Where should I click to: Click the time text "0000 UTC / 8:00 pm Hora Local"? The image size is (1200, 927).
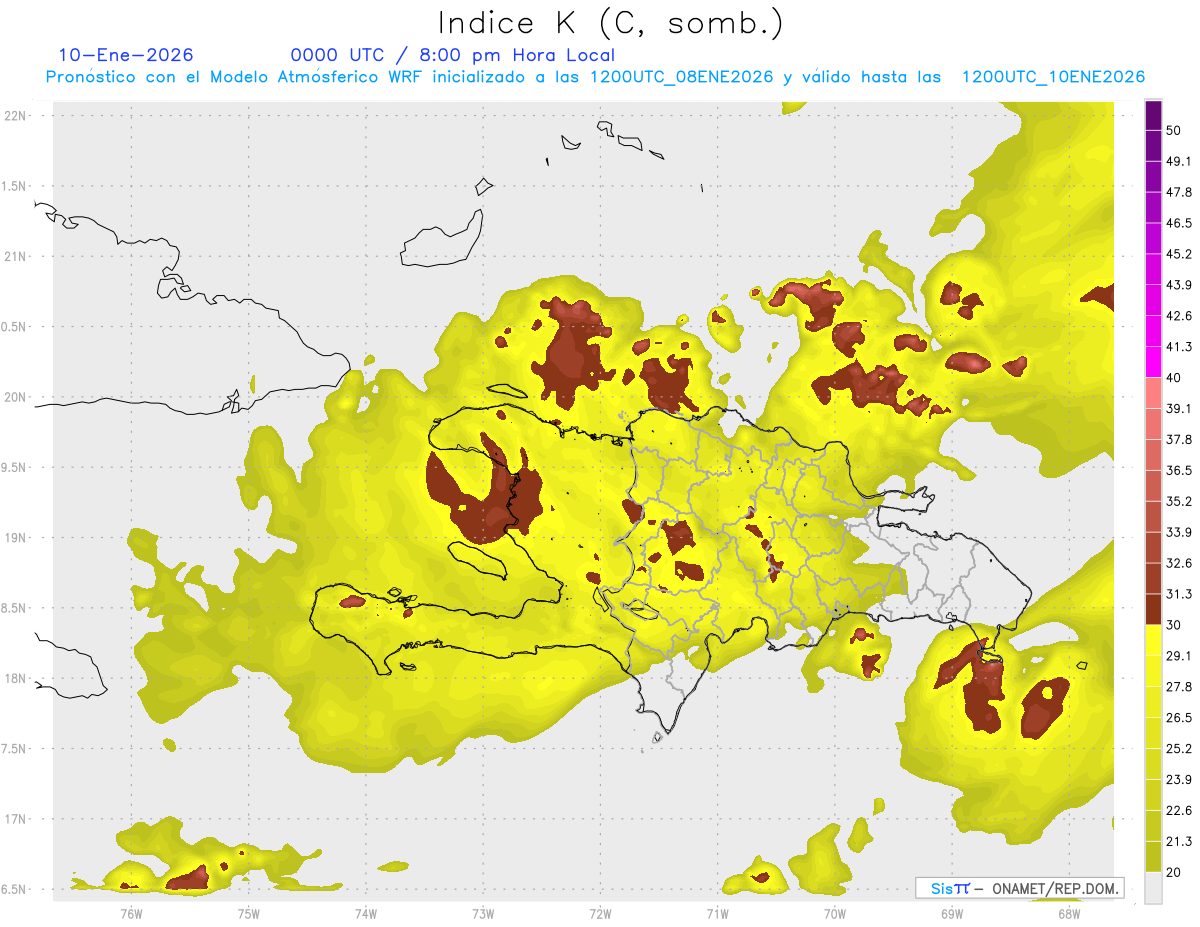pos(453,56)
